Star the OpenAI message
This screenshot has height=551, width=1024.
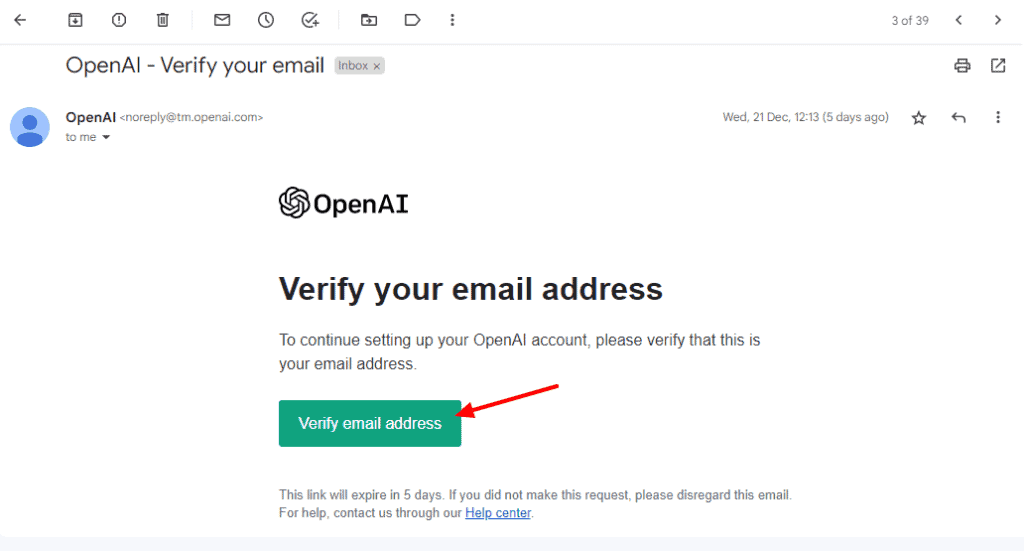[x=919, y=118]
